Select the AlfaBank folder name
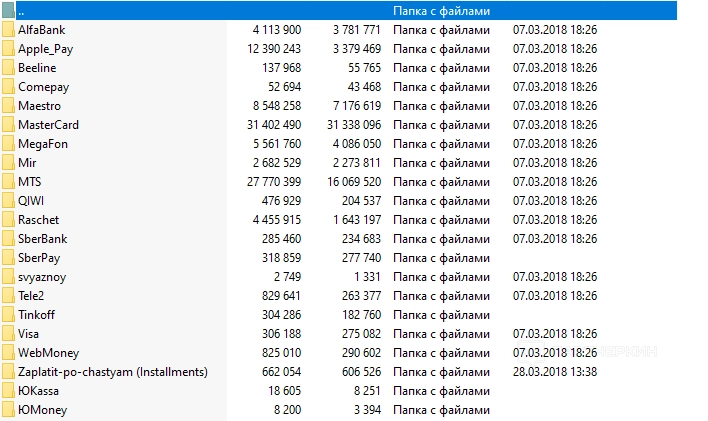Viewport: 708px width, 421px height. [x=42, y=30]
